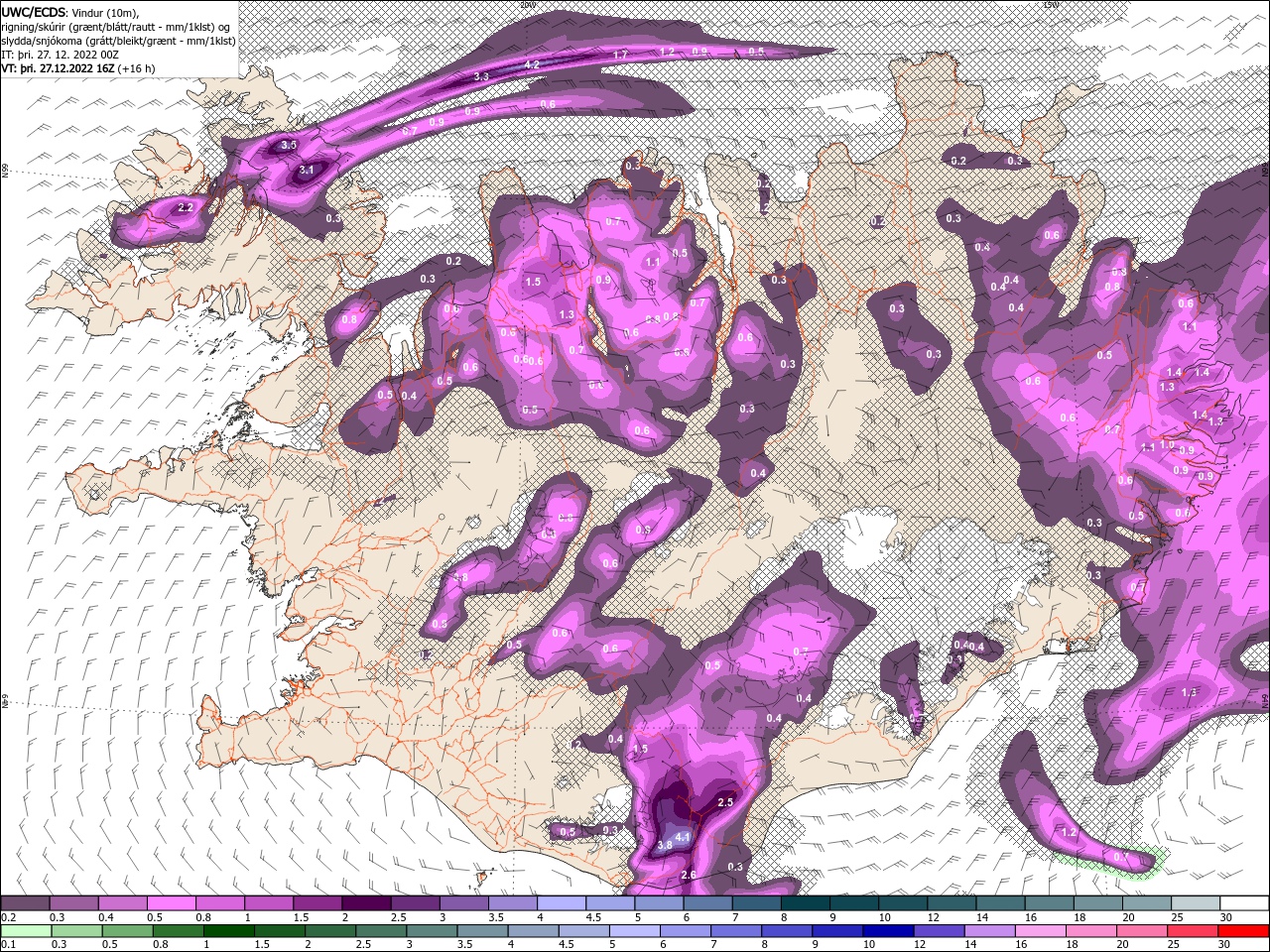
Task: Click the 2.6 value at the southern coastline
Action: [690, 875]
